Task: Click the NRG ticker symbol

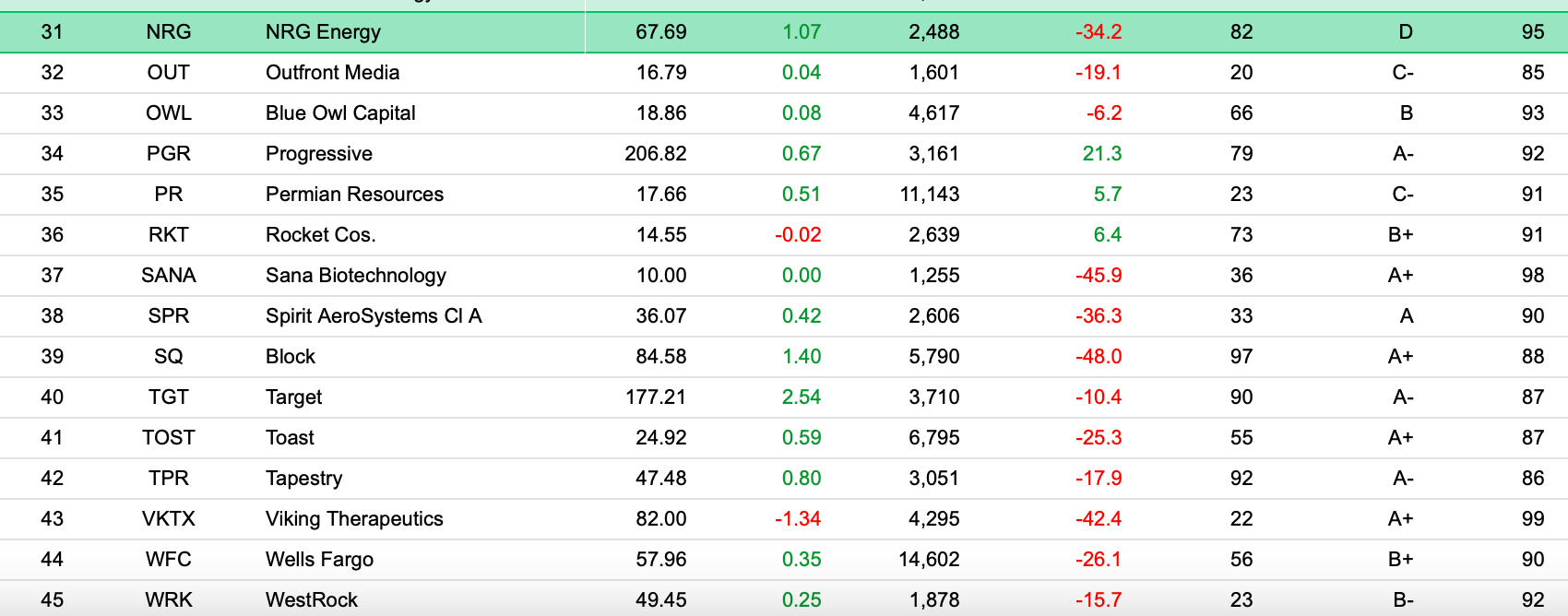Action: click(x=169, y=32)
